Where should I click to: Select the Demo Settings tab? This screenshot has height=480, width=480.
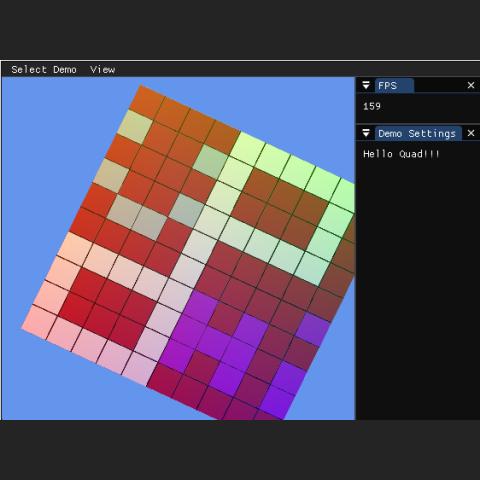[418, 134]
